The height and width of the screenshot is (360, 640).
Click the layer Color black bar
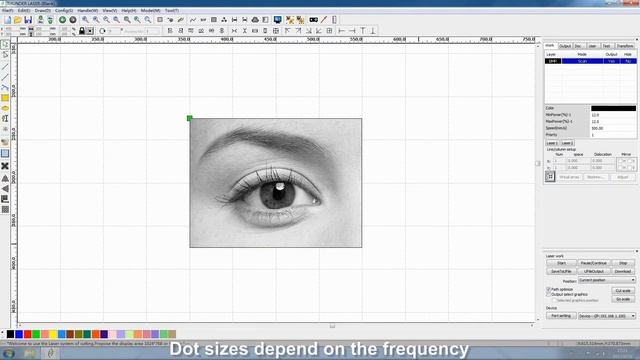point(613,108)
